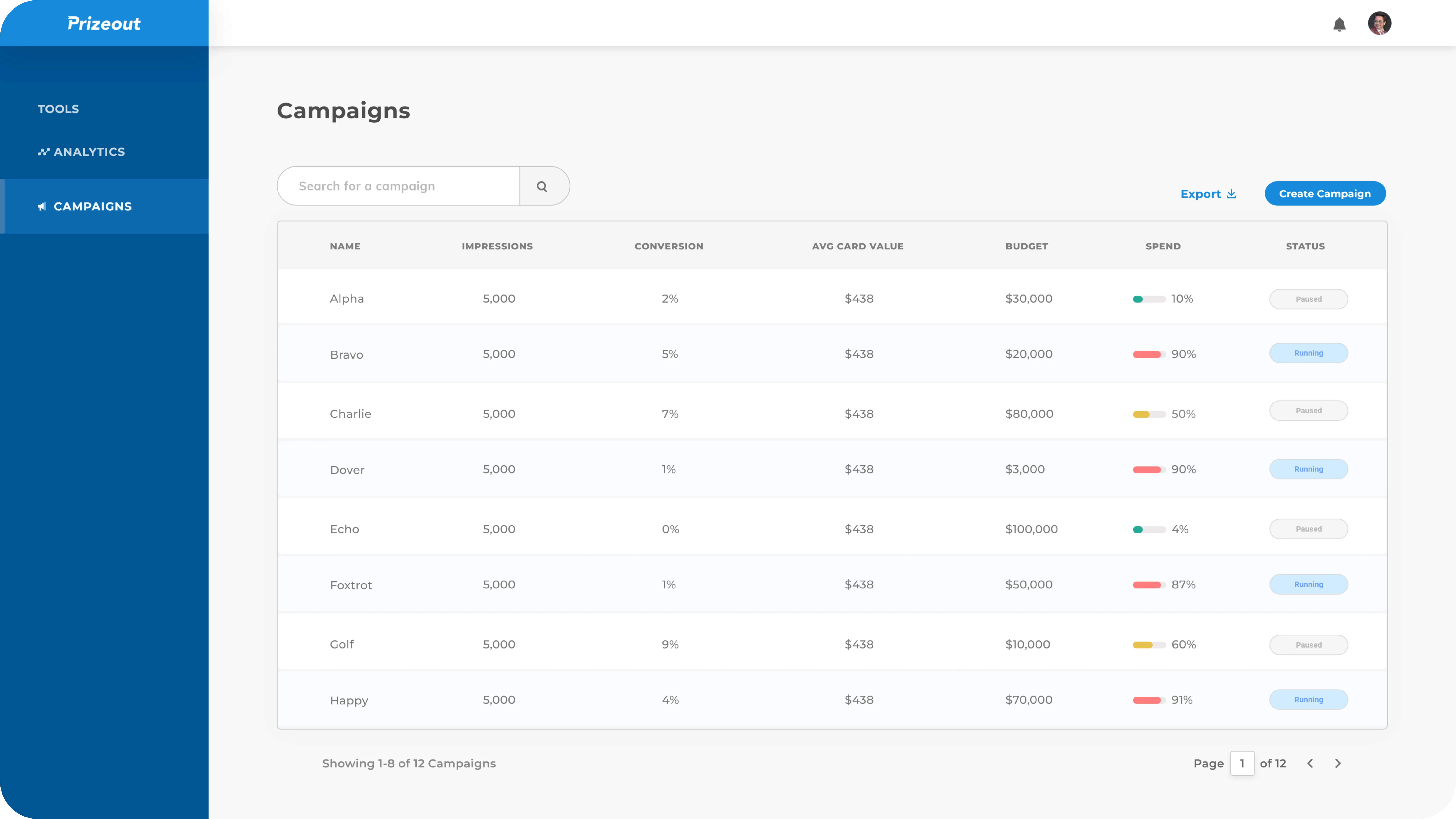Screen dimensions: 1456x819
Task: Go to the next page arrow
Action: click(1338, 764)
